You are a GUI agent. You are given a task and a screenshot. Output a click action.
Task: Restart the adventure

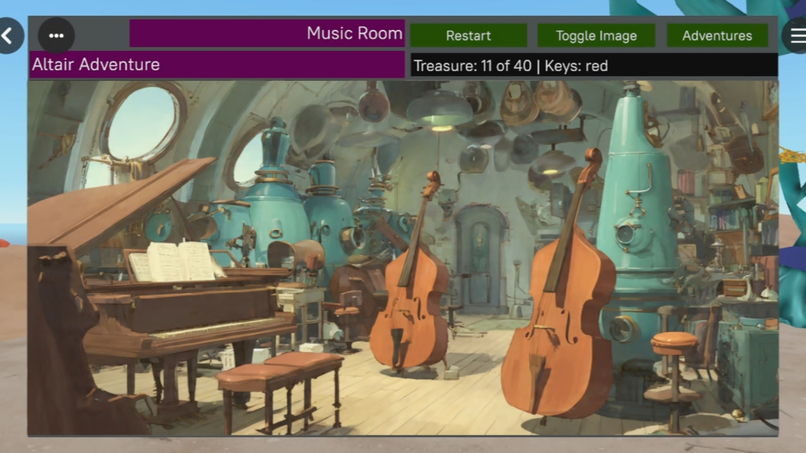[x=468, y=35]
